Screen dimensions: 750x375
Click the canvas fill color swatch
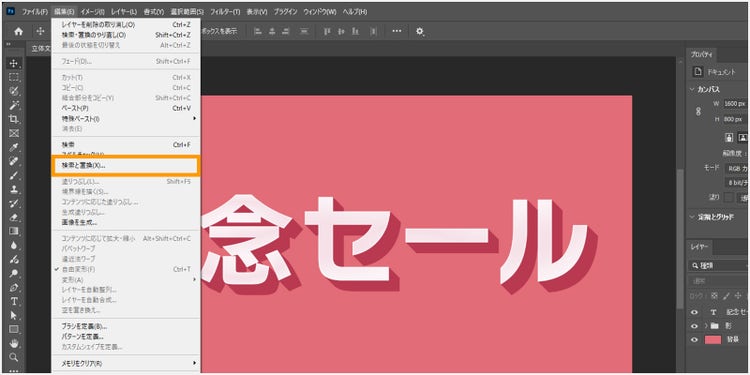point(728,197)
